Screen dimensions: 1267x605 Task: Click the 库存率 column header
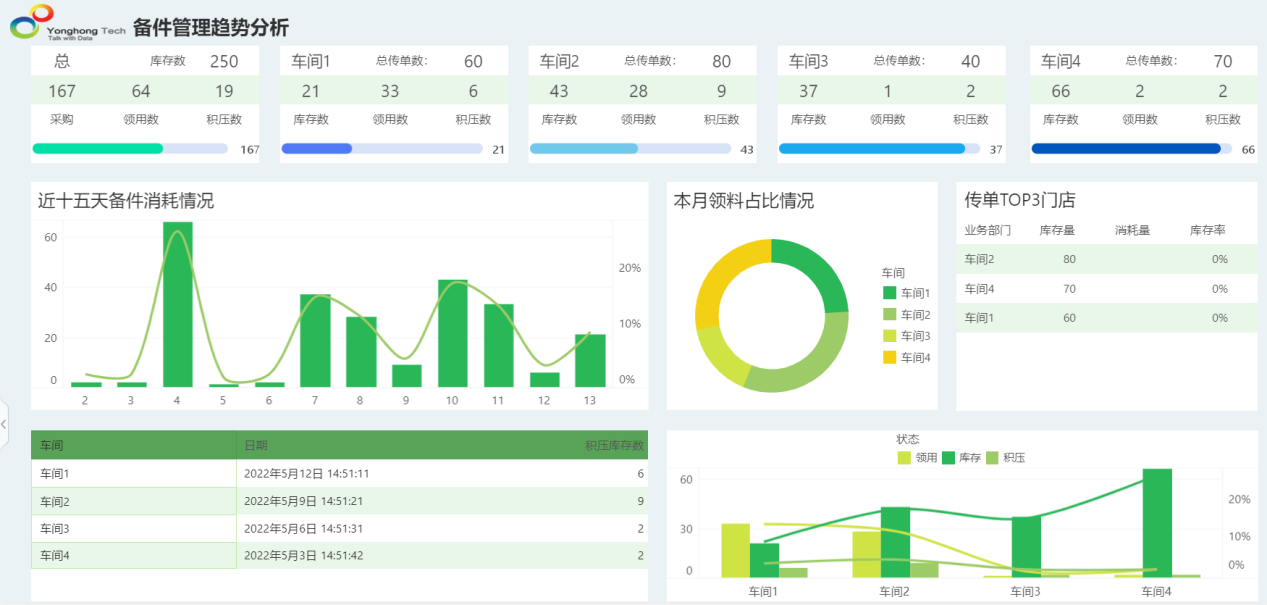pos(1208,230)
